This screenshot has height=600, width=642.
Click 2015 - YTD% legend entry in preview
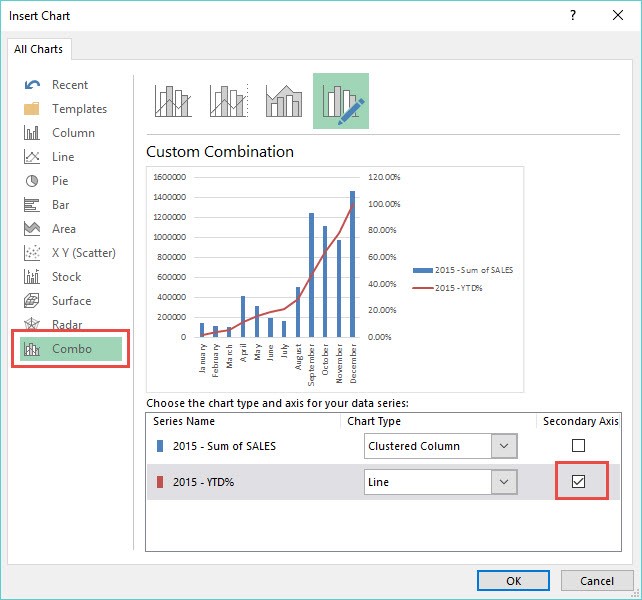point(448,288)
